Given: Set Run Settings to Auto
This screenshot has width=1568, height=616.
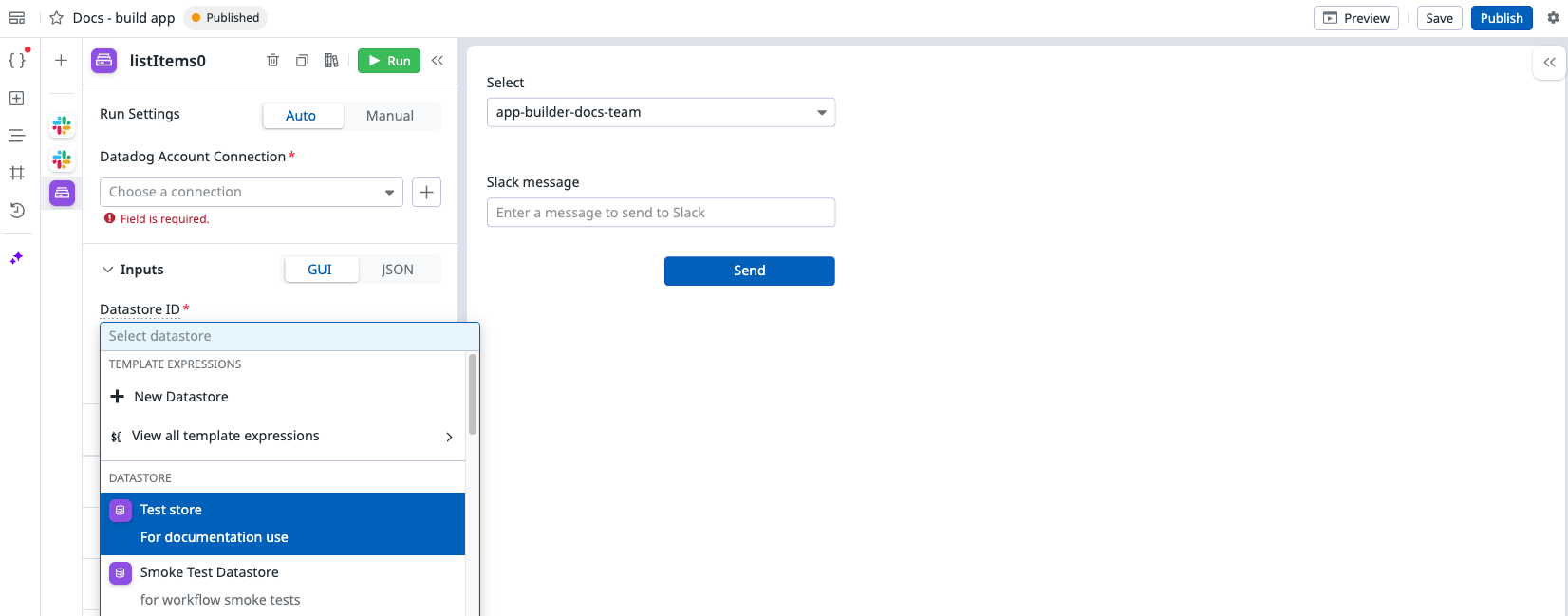Looking at the screenshot, I should [x=301, y=116].
